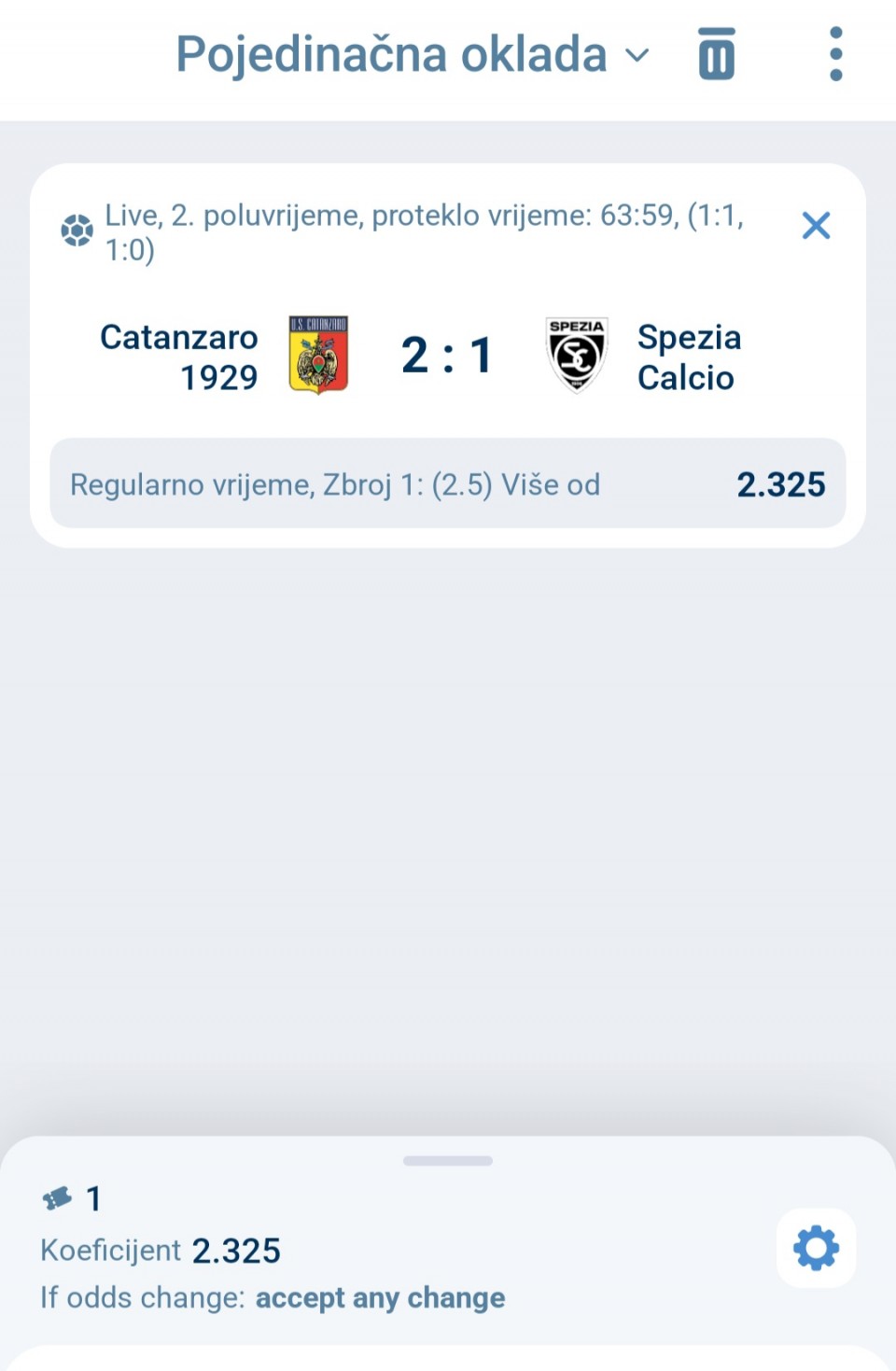Viewport: 896px width, 1371px height.
Task: Click the soccer ball sport icon
Action: pos(77,230)
